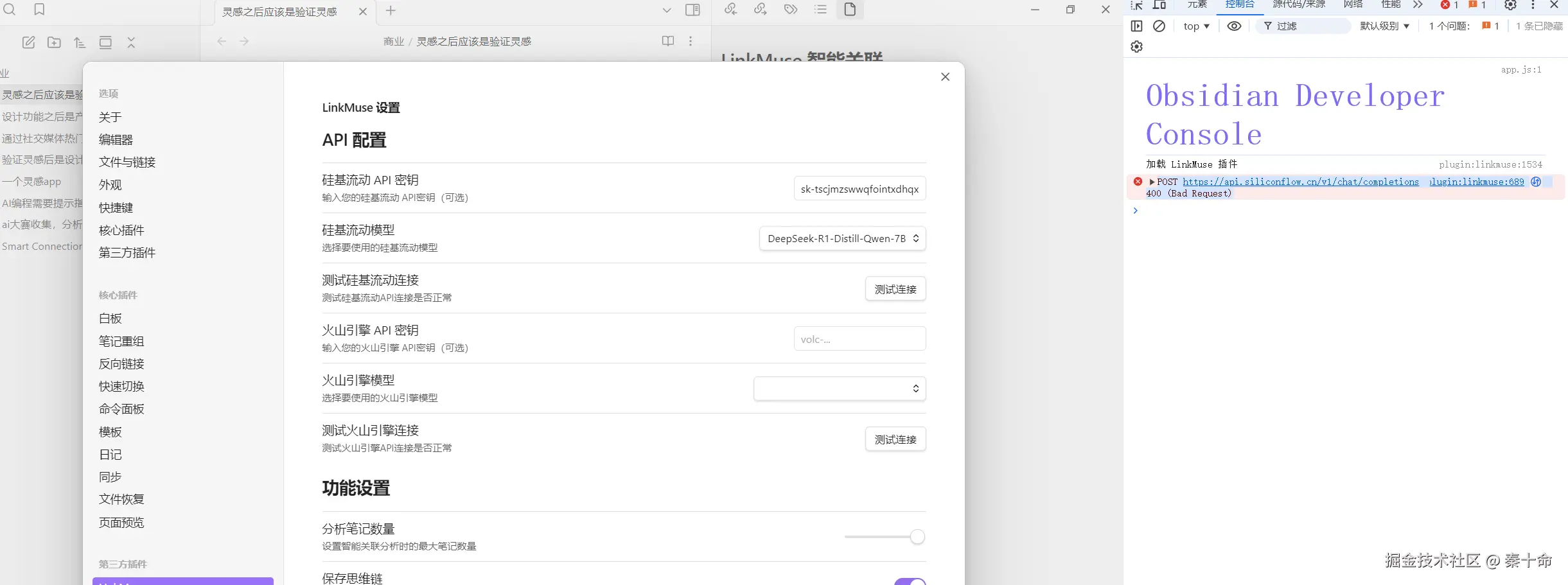Open 反向链接 core plugin settings
The height and width of the screenshot is (585, 1568).
pyautogui.click(x=121, y=363)
